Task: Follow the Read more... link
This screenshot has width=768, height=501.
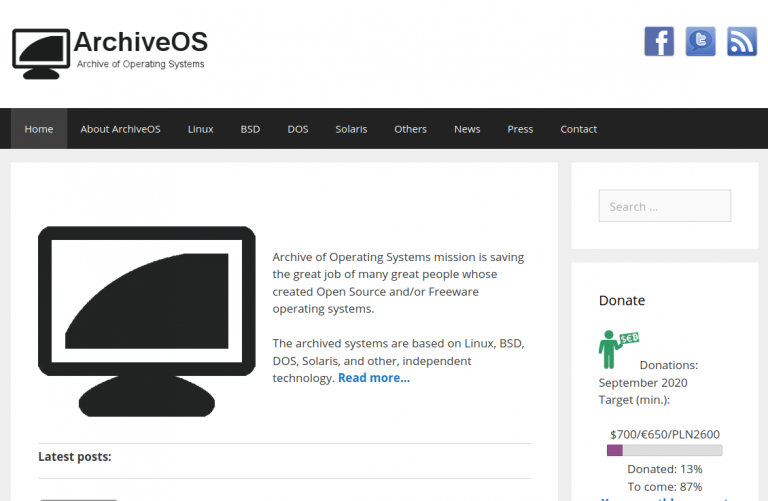Action: (373, 378)
